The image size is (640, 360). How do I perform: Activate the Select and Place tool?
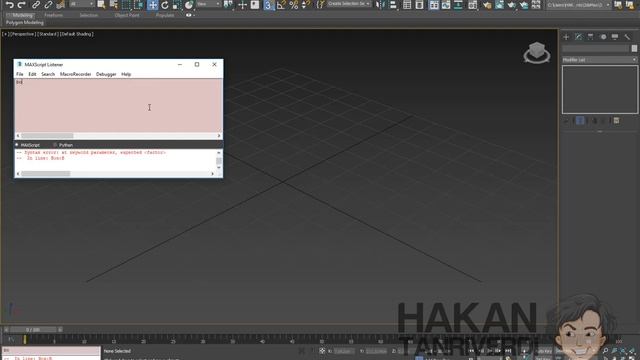[189, 5]
